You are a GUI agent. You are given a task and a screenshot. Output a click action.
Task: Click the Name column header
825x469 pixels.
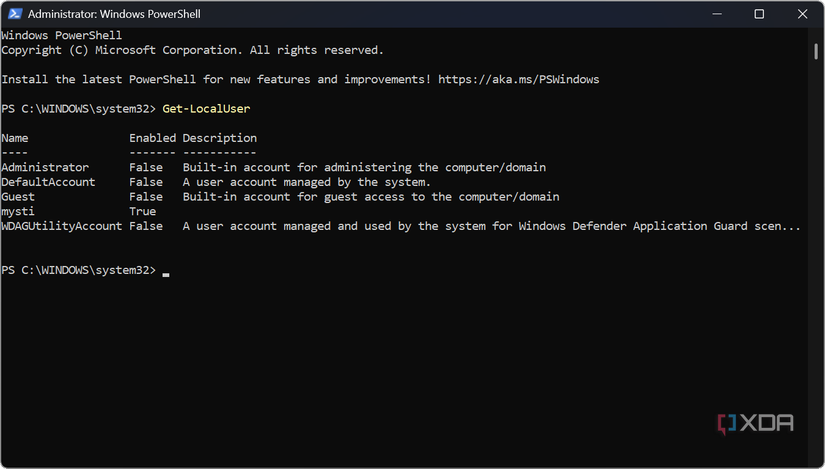coord(15,138)
